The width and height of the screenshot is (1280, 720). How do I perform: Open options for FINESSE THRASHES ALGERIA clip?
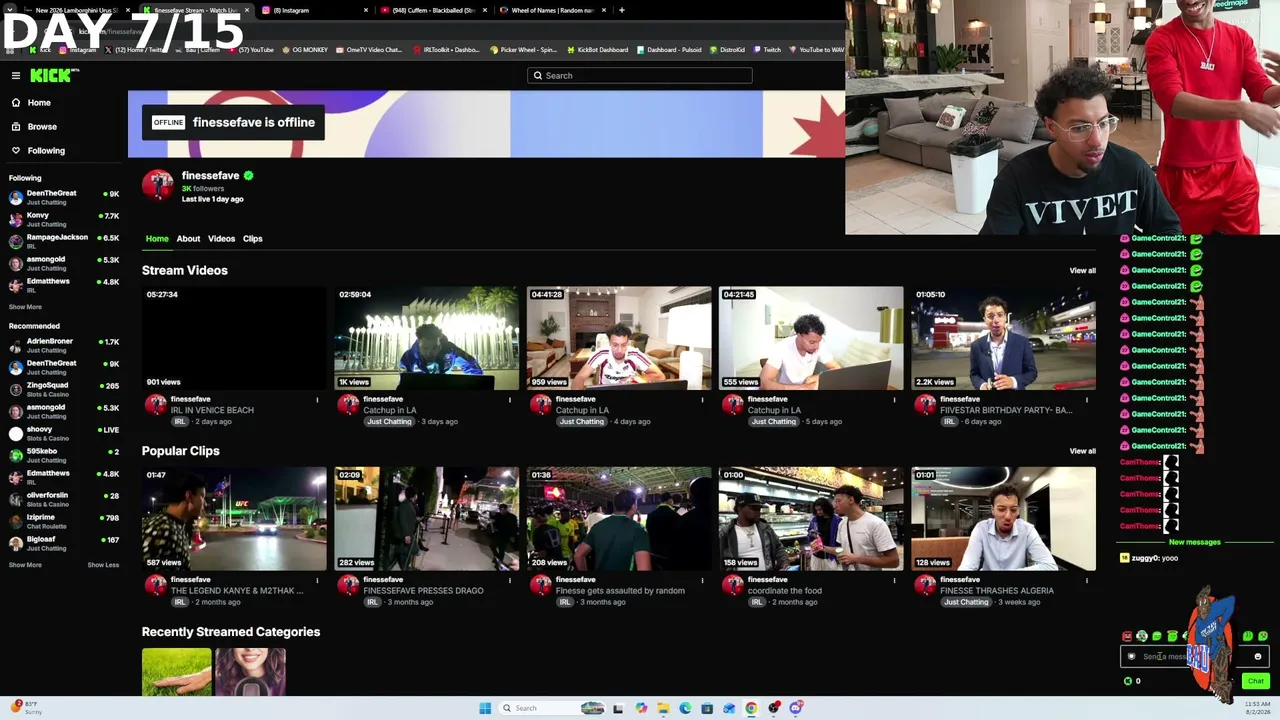point(1087,580)
